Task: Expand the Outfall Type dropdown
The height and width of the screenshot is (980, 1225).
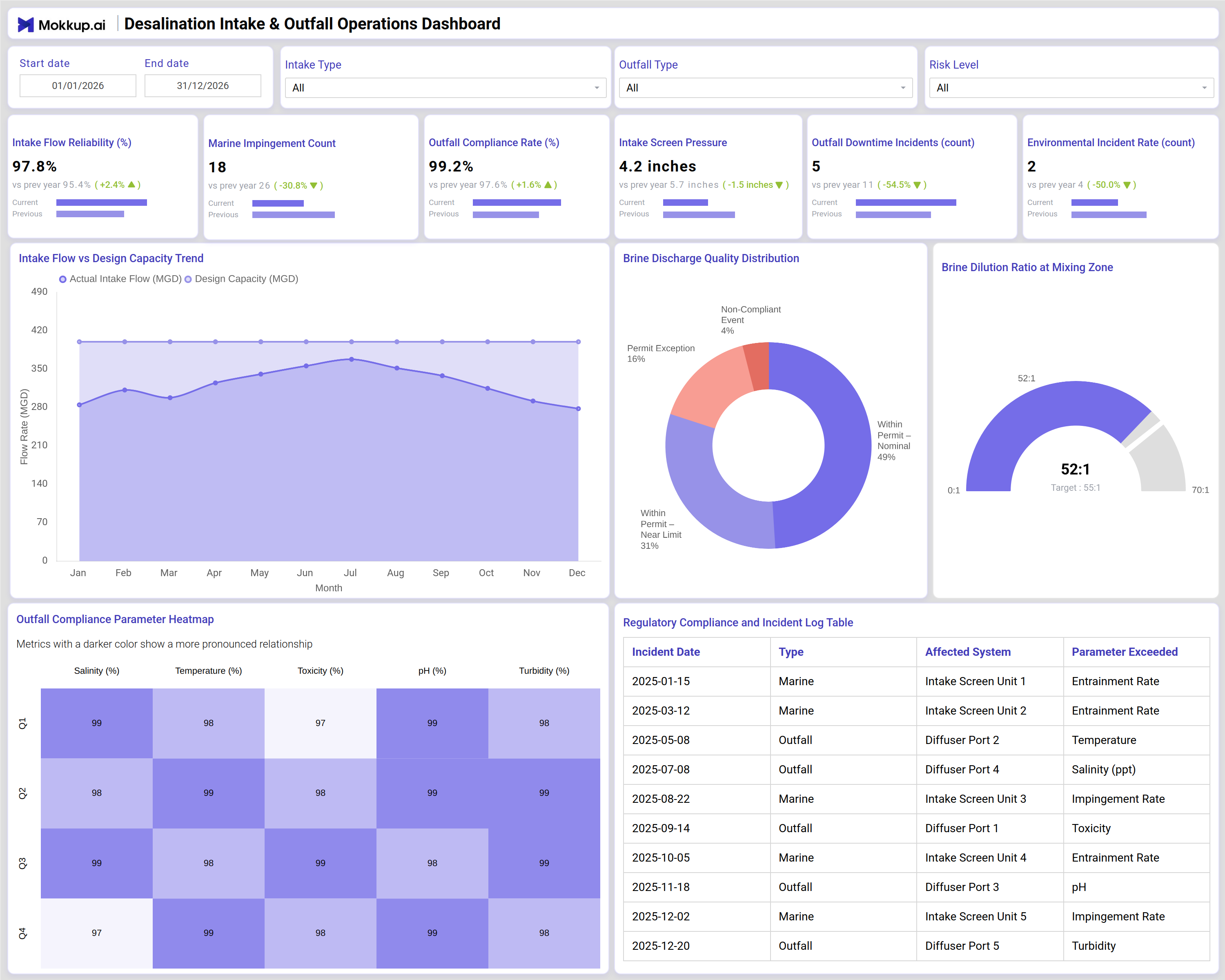Action: (765, 88)
